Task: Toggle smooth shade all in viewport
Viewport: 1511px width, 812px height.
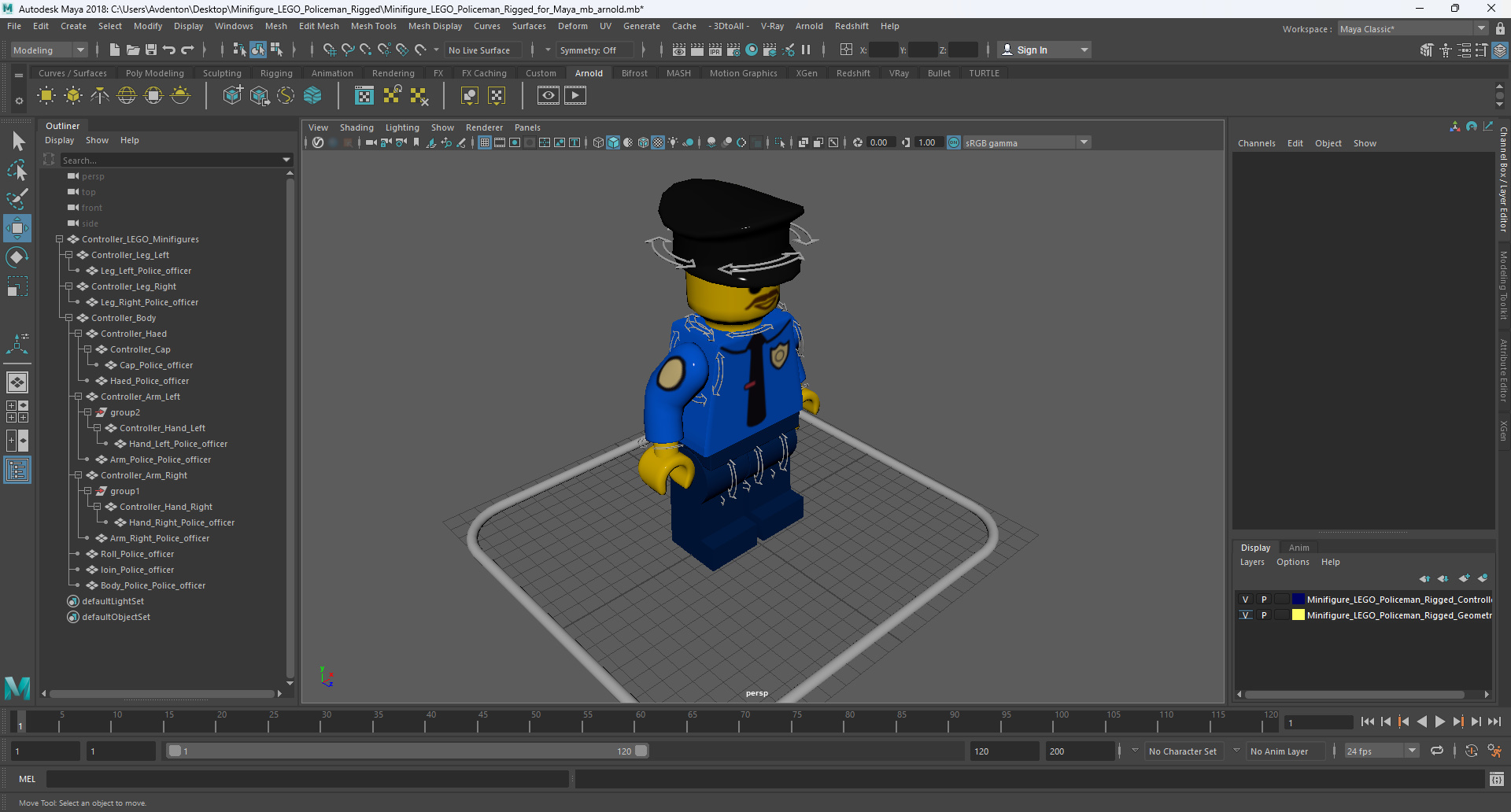Action: (613, 142)
